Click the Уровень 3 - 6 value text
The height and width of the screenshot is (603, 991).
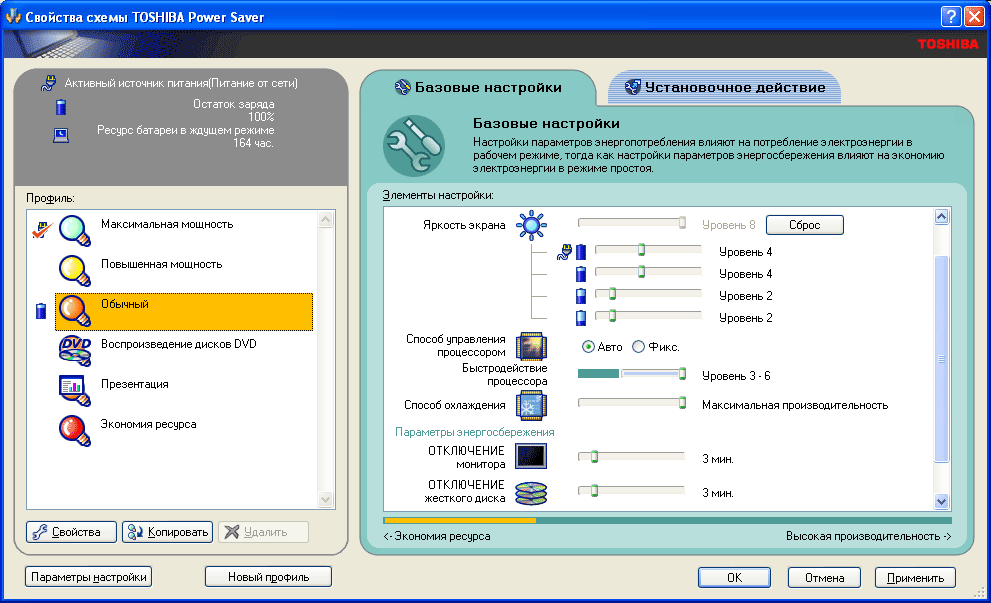(x=736, y=376)
